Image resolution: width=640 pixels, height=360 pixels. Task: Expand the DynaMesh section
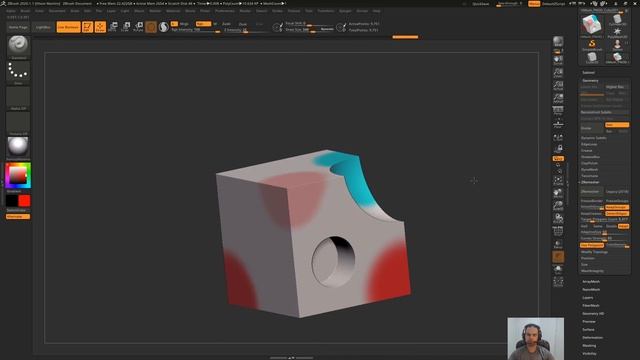click(589, 169)
